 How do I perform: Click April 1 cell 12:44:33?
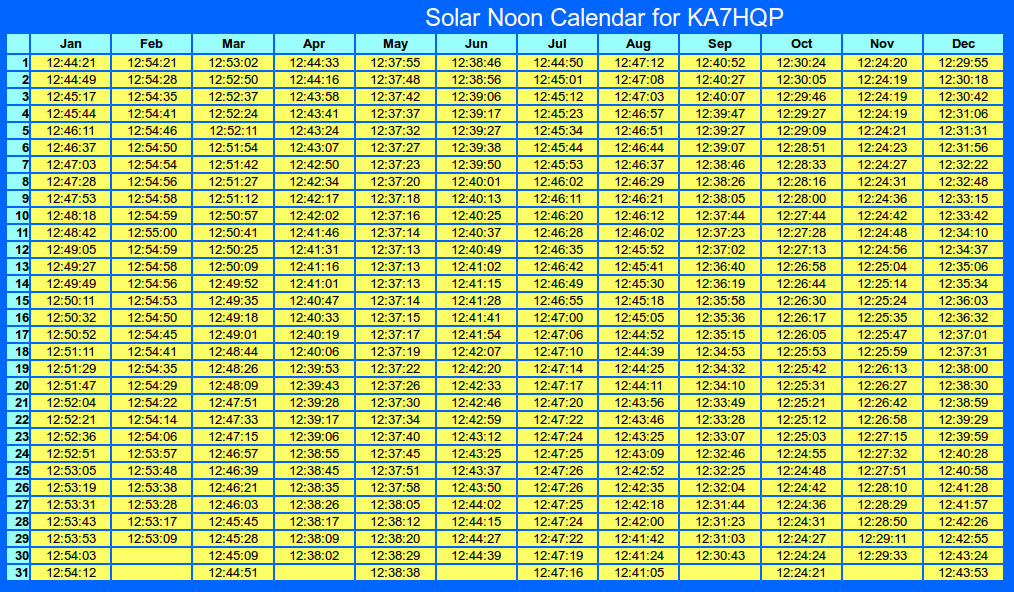pyautogui.click(x=314, y=63)
